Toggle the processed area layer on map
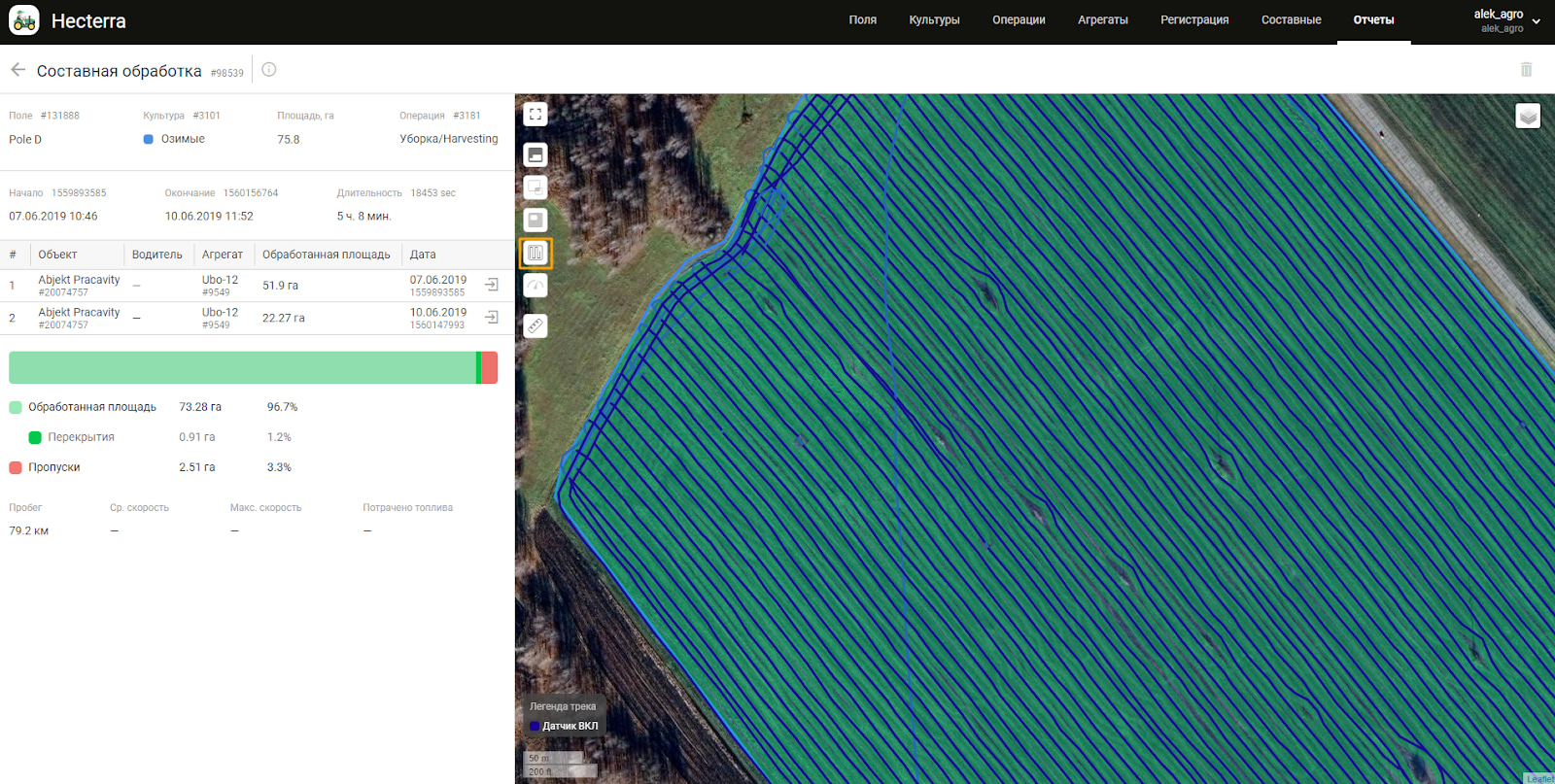This screenshot has height=784, width=1555. (x=536, y=155)
